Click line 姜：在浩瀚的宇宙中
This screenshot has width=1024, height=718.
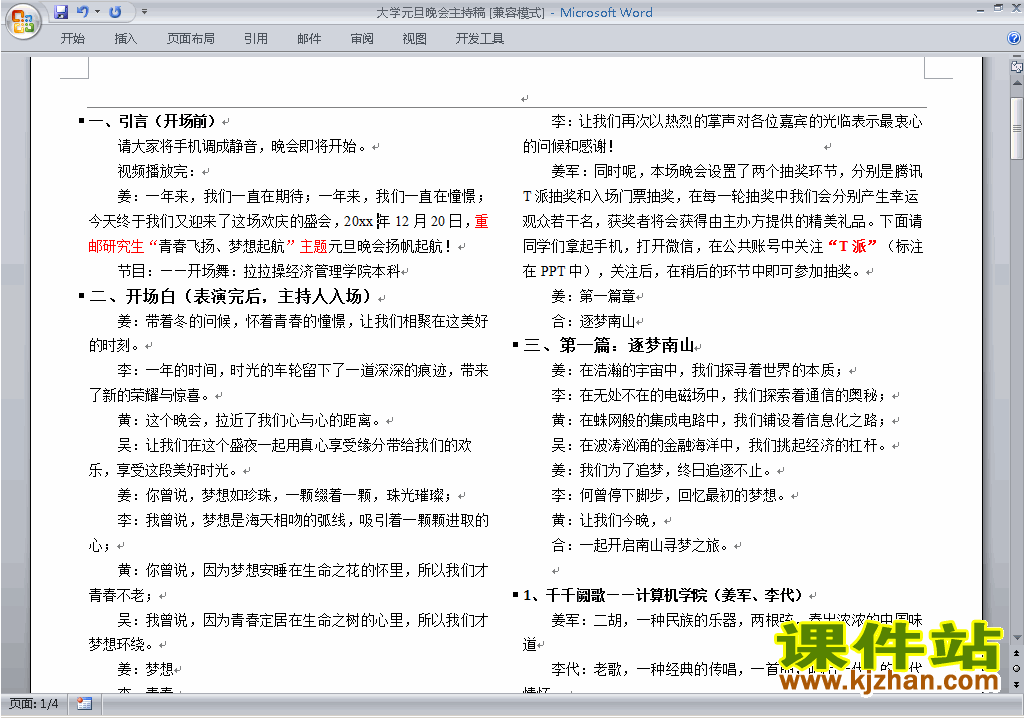pyautogui.click(x=697, y=370)
